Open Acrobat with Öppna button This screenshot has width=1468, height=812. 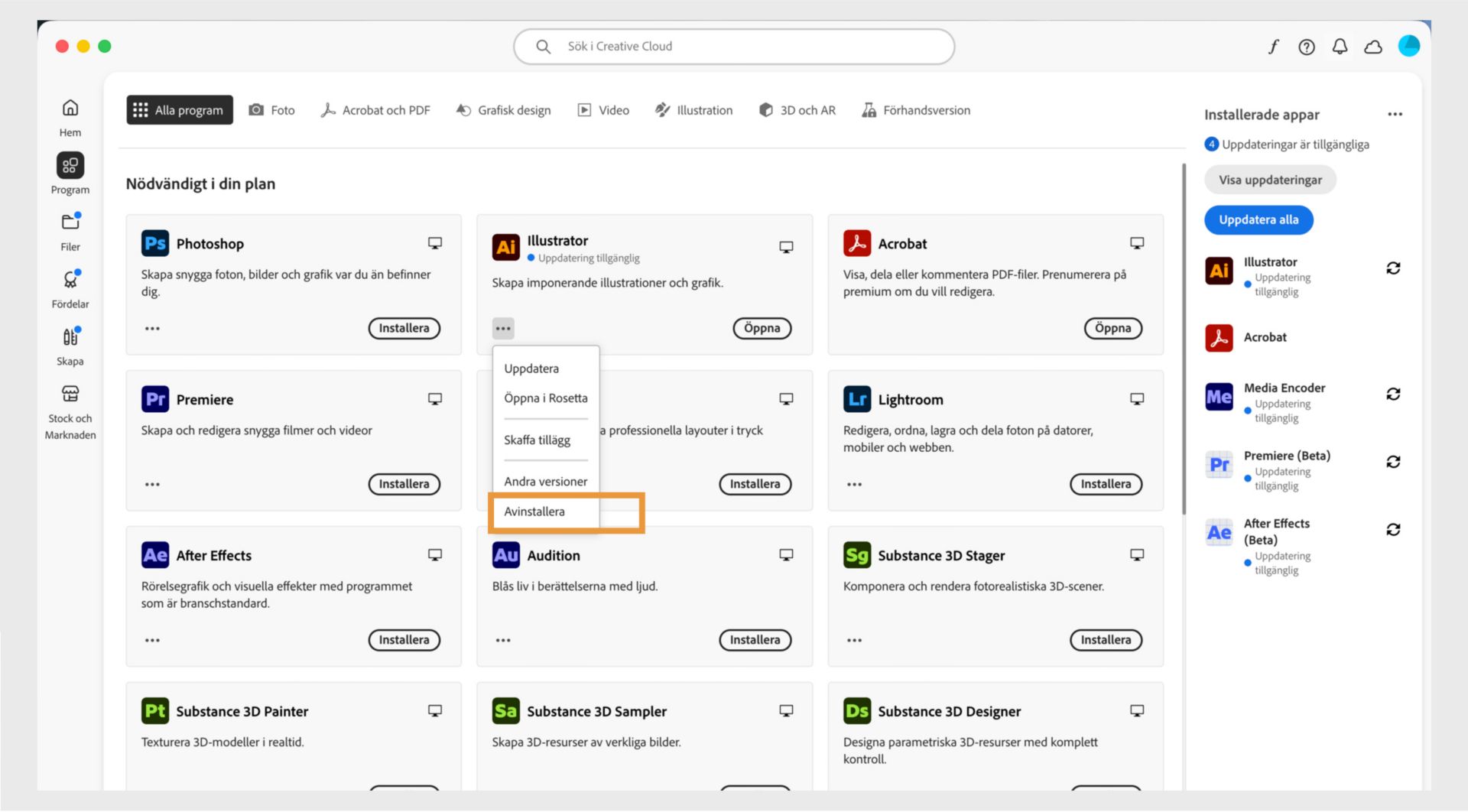coord(1113,329)
